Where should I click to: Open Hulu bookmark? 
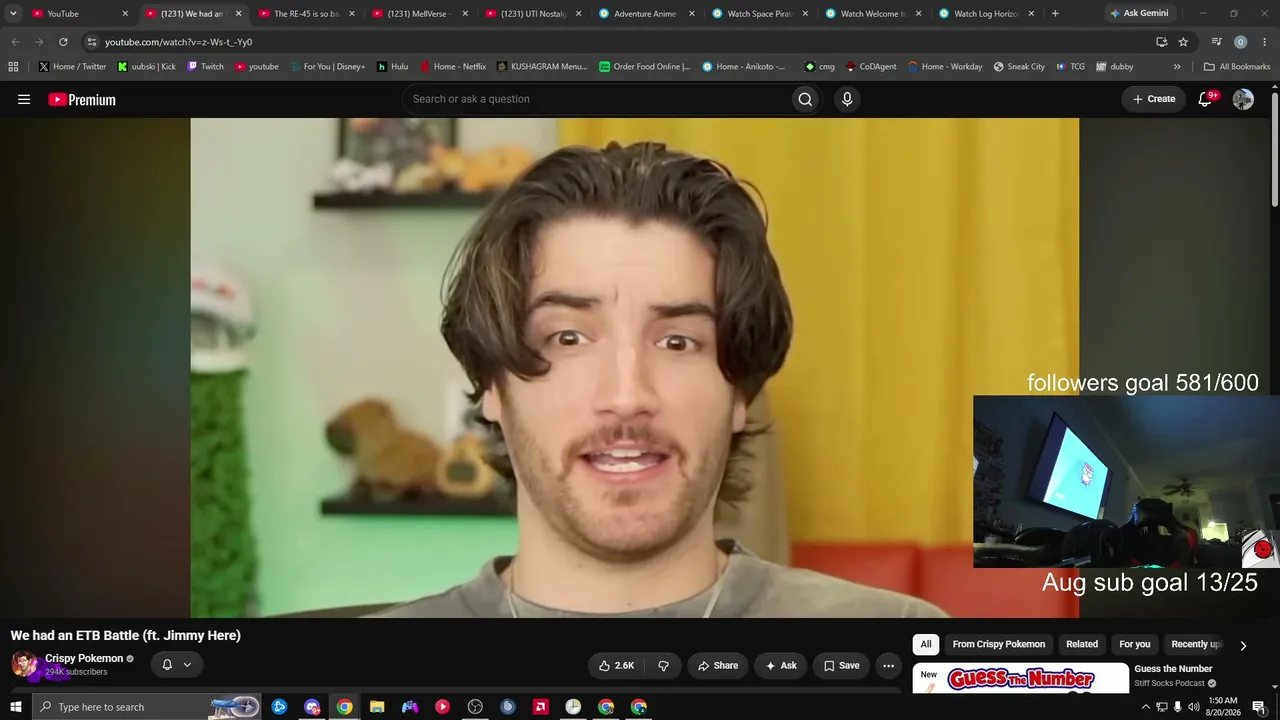pyautogui.click(x=392, y=67)
